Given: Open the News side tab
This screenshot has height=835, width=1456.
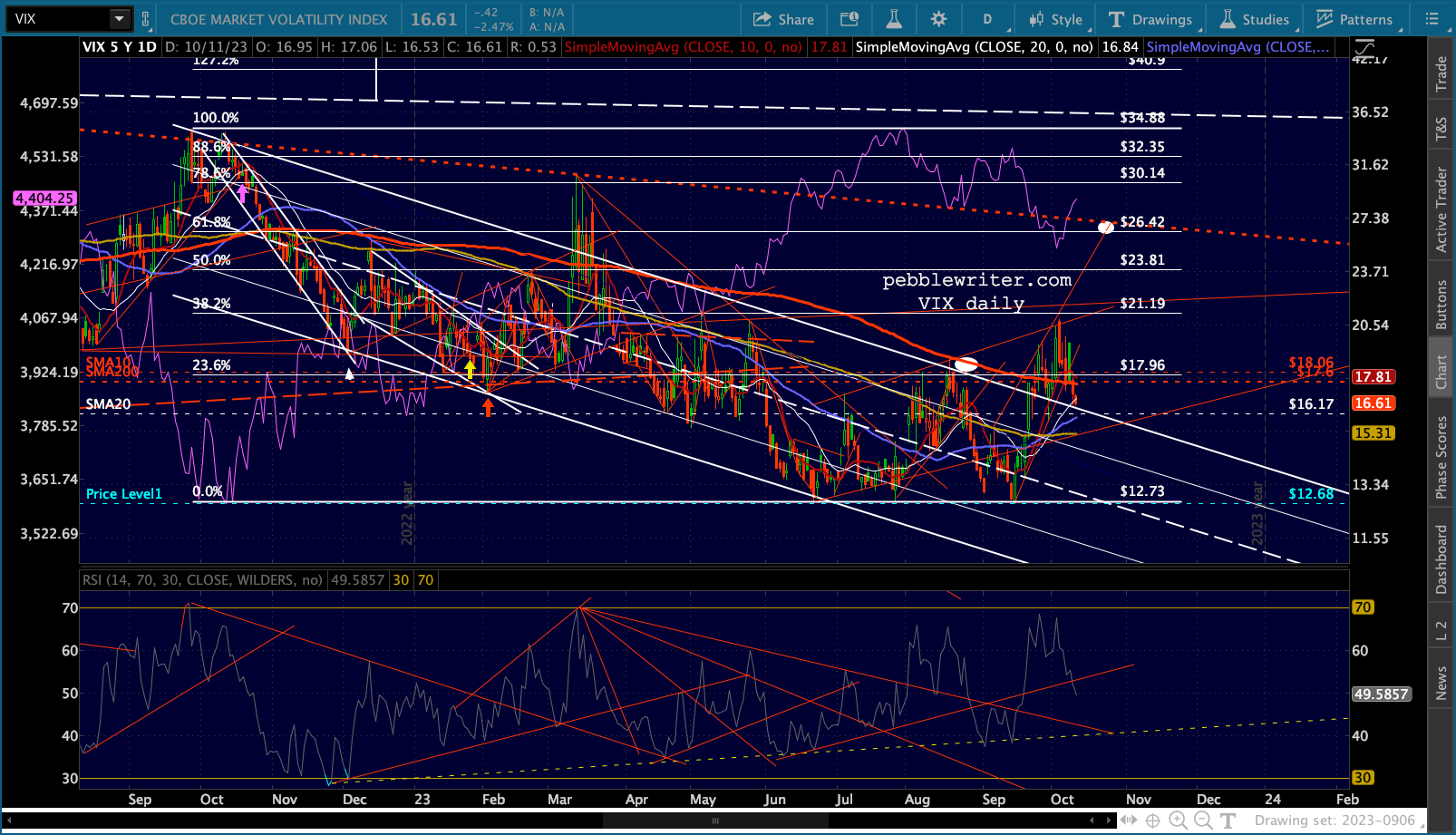Looking at the screenshot, I should tap(1441, 683).
